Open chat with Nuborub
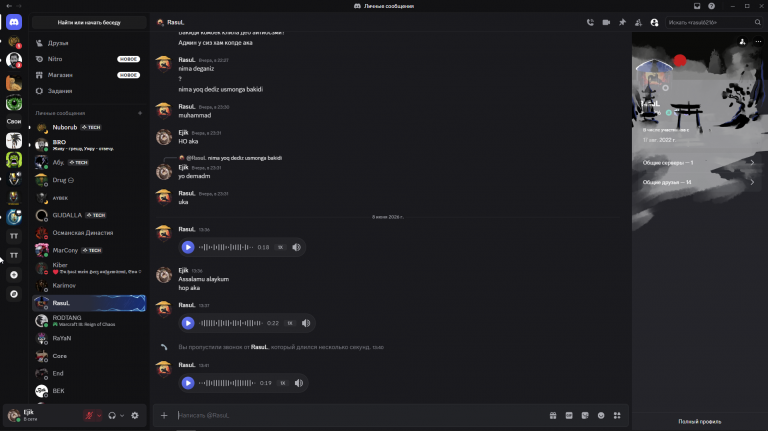This screenshot has width=768, height=431. 89,127
